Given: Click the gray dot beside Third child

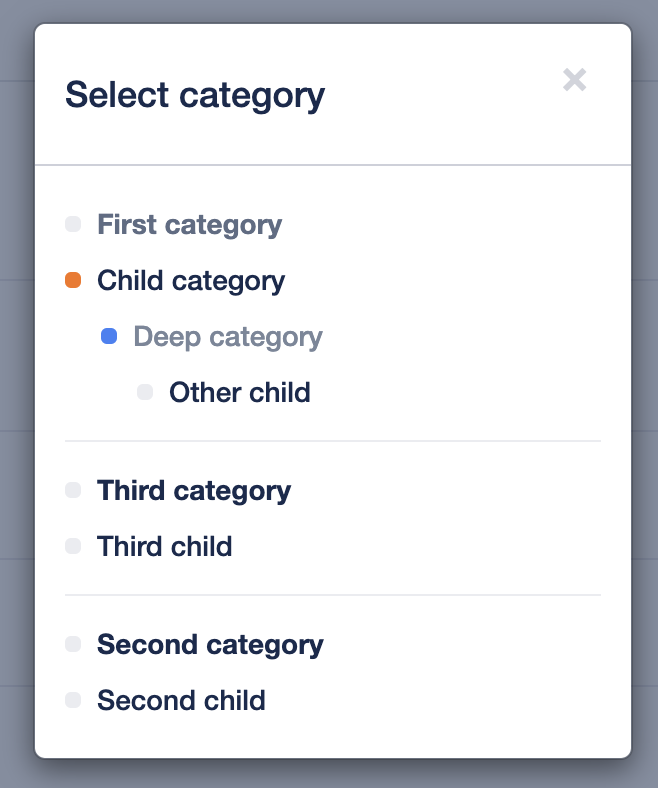Looking at the screenshot, I should pos(73,547).
